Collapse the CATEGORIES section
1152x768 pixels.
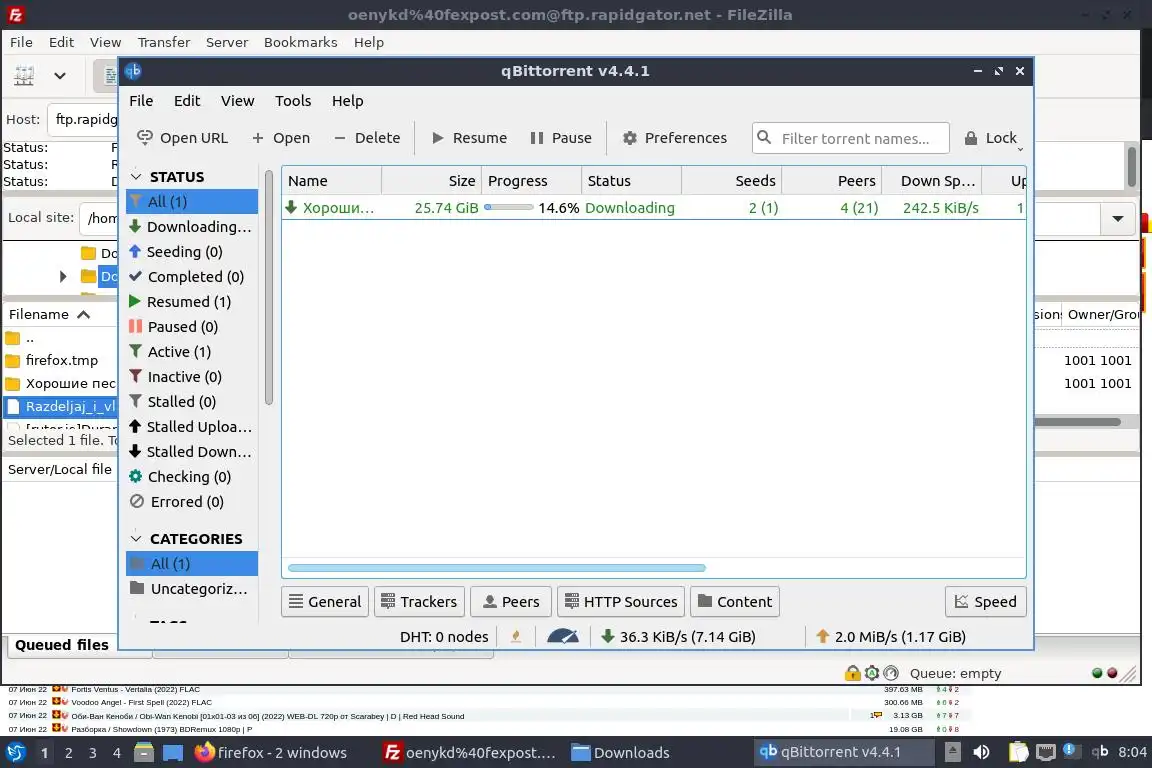click(x=136, y=539)
